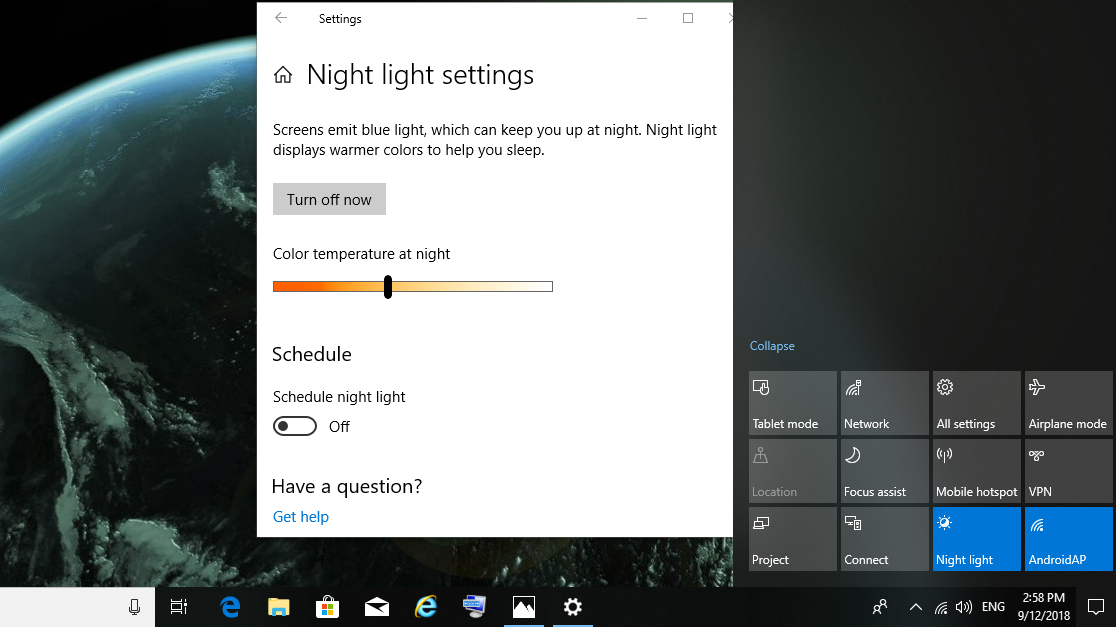This screenshot has height=627, width=1116.
Task: Open VPN quick action
Action: (x=1068, y=470)
